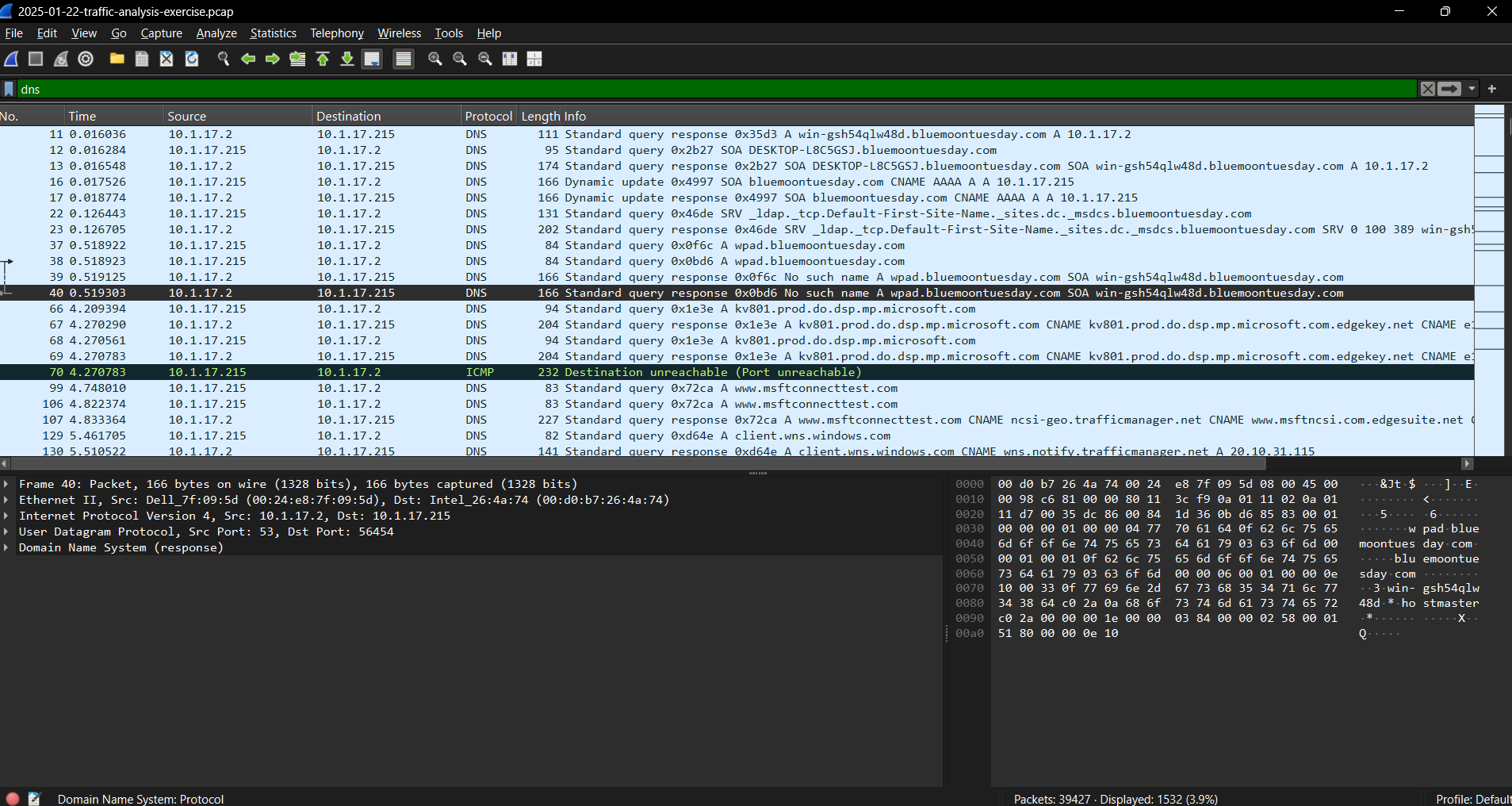Open the Analyze menu

[216, 33]
